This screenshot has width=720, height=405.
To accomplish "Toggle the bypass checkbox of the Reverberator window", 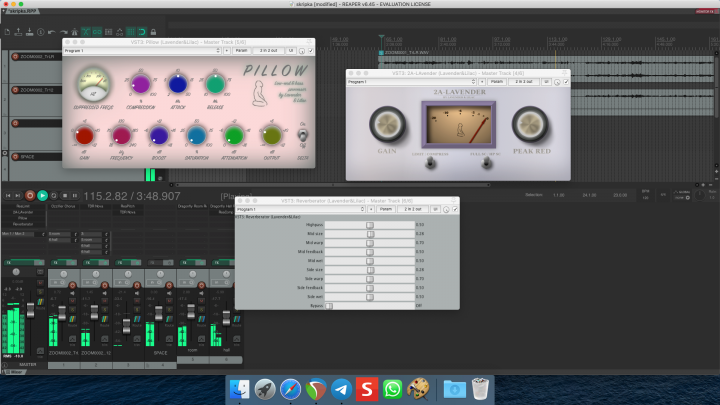I will pyautogui.click(x=455, y=209).
